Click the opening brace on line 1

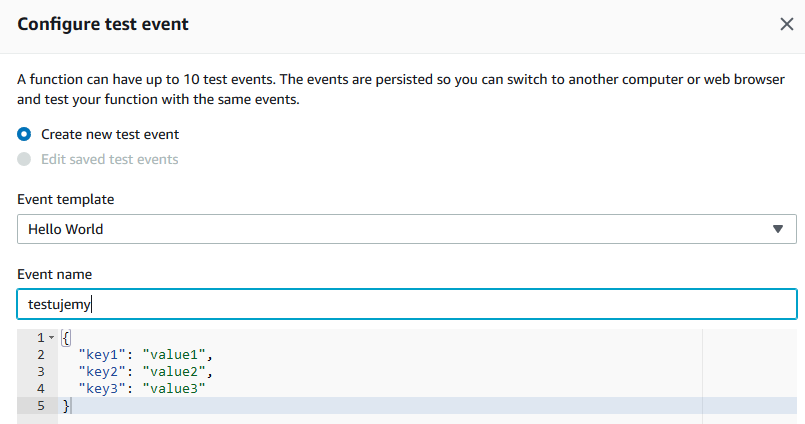pyautogui.click(x=66, y=338)
